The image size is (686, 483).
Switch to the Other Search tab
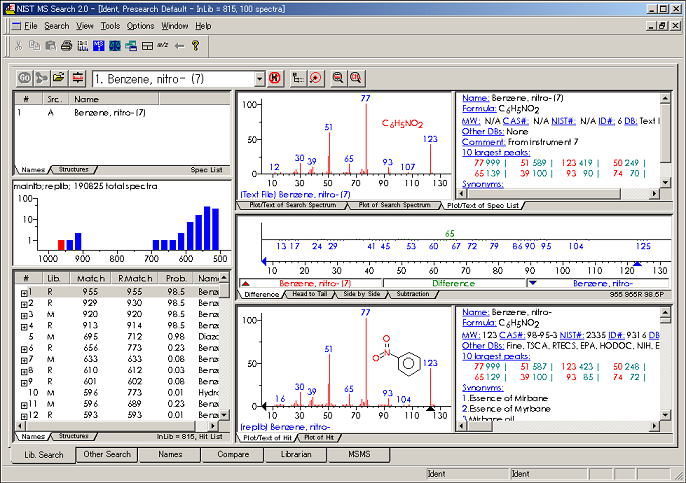click(x=107, y=455)
